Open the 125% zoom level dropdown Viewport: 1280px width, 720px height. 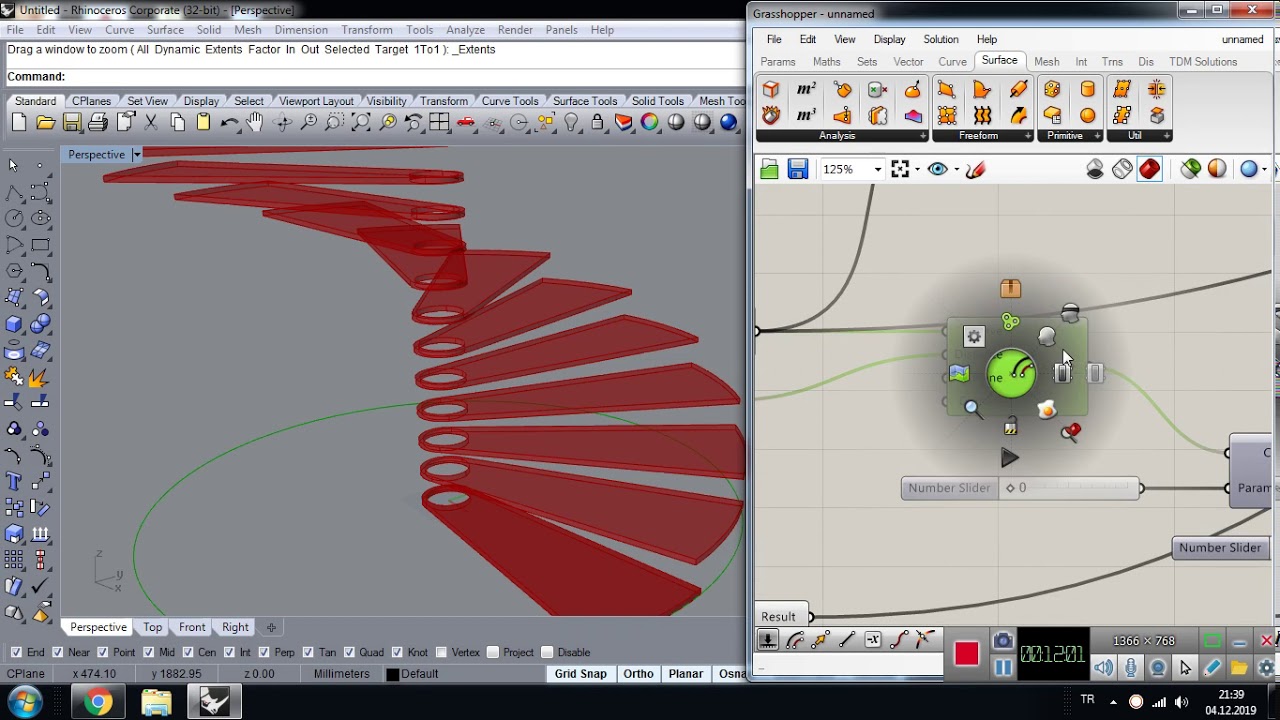click(x=877, y=169)
